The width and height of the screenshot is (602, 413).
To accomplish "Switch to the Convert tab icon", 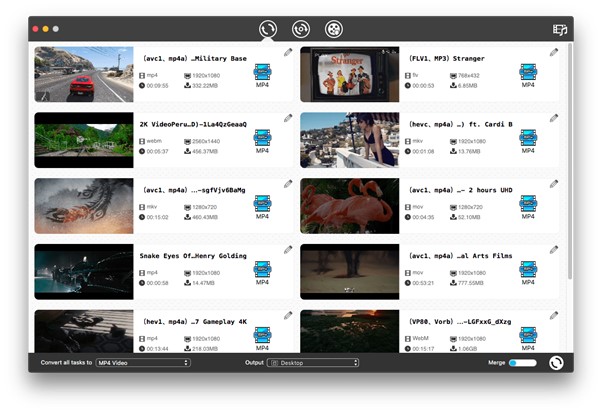I will (267, 29).
